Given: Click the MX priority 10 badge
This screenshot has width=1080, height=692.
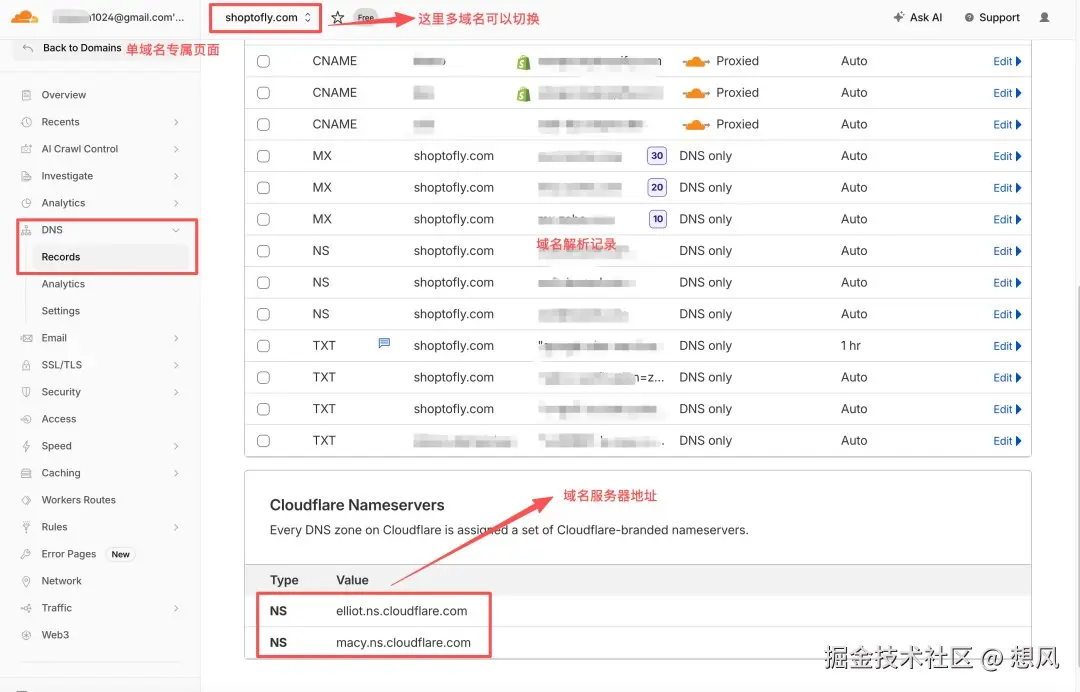Looking at the screenshot, I should 658,220.
